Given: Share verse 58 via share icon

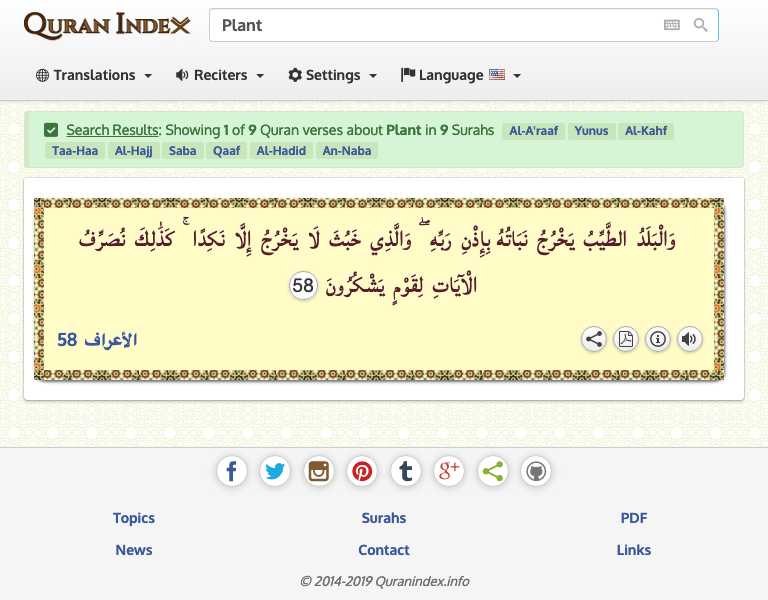Looking at the screenshot, I should pos(594,339).
